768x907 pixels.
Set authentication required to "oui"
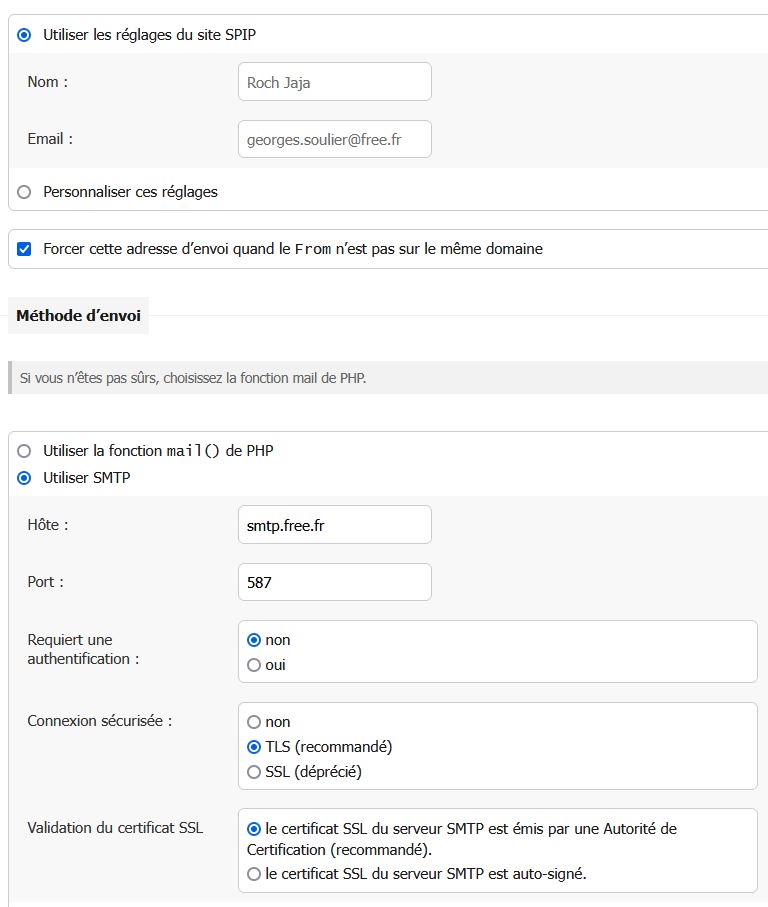254,665
